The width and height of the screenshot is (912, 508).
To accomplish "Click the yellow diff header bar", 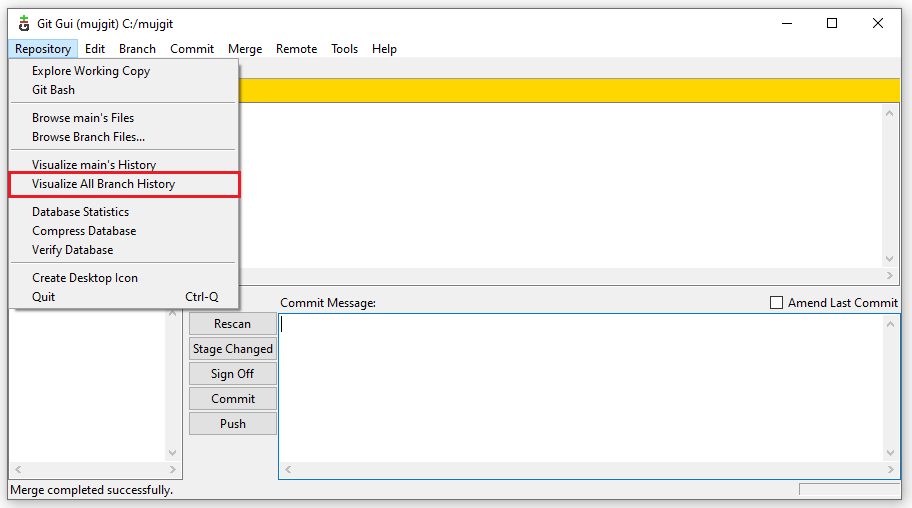I will click(569, 91).
